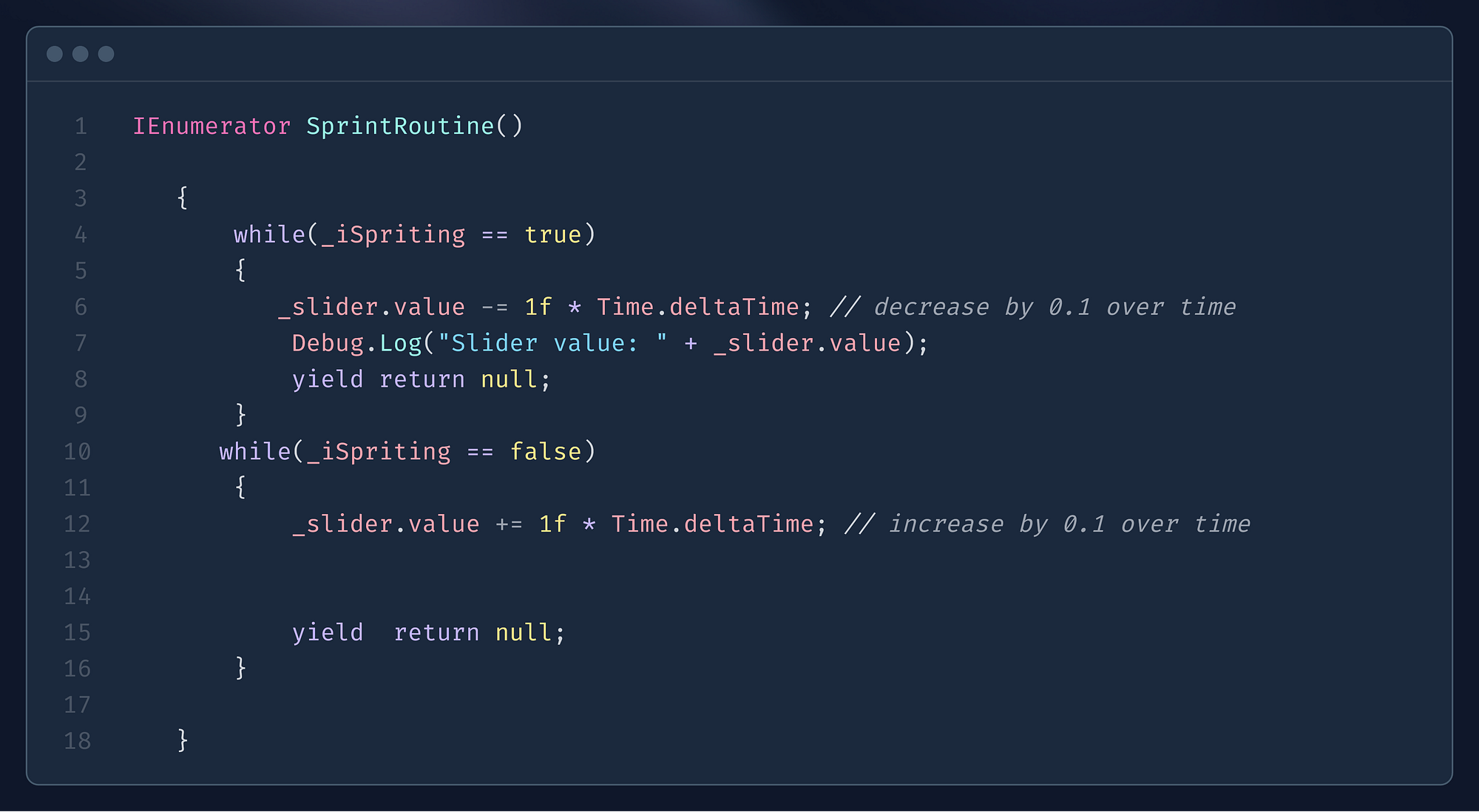The image size is (1479, 812).
Task: Click the -= operator on line 6
Action: point(495,308)
